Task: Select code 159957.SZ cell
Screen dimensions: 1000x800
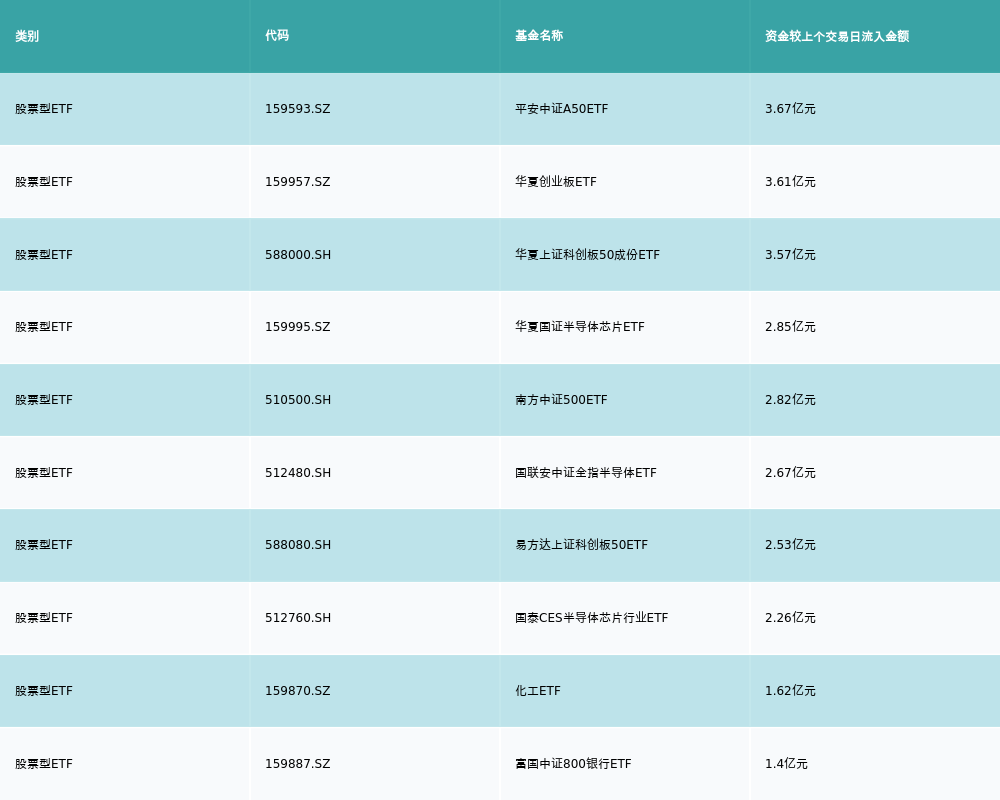Action: 298,182
